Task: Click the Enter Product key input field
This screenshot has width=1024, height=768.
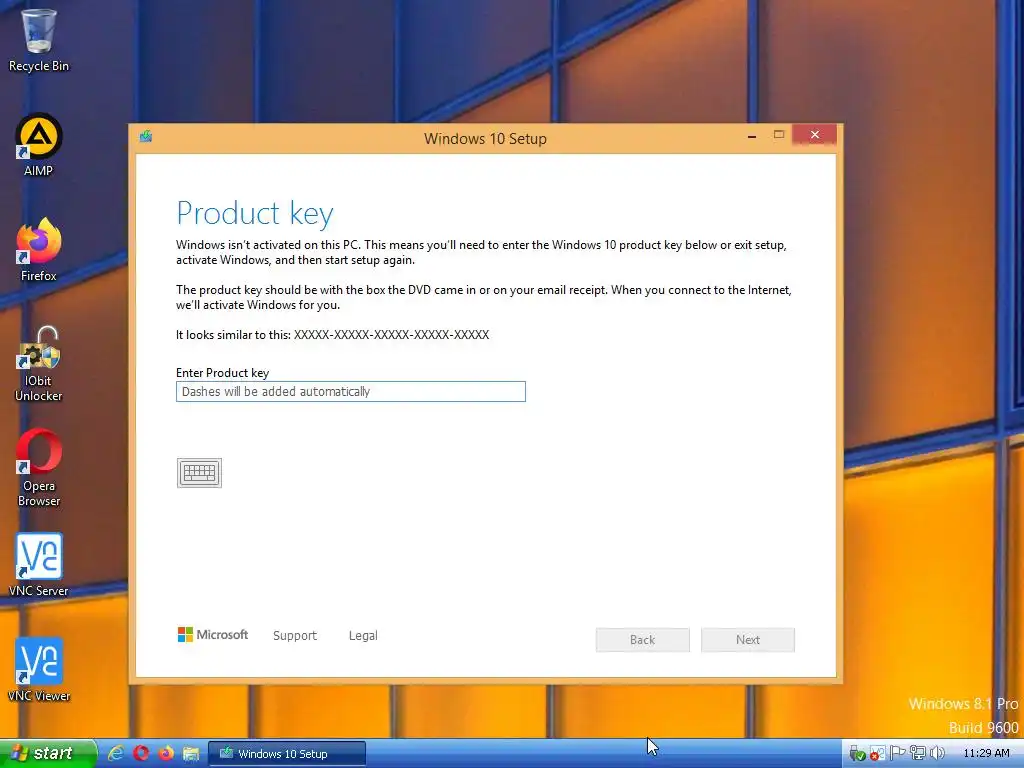Action: (x=351, y=391)
